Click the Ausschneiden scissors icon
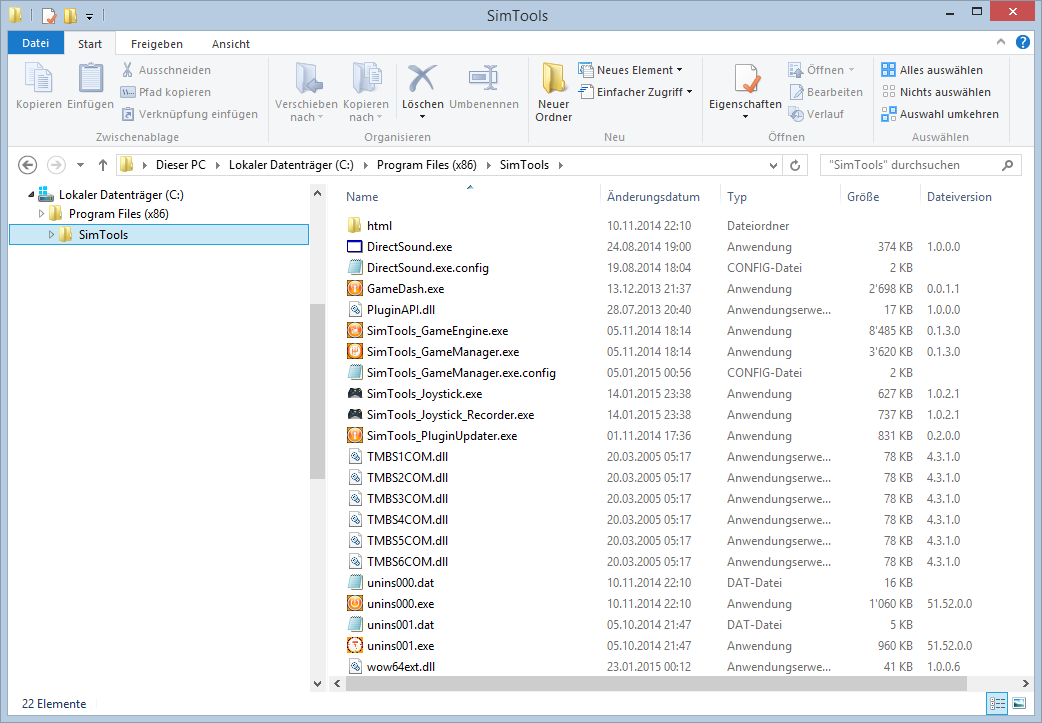Viewport: 1042px width, 723px height. [x=128, y=70]
